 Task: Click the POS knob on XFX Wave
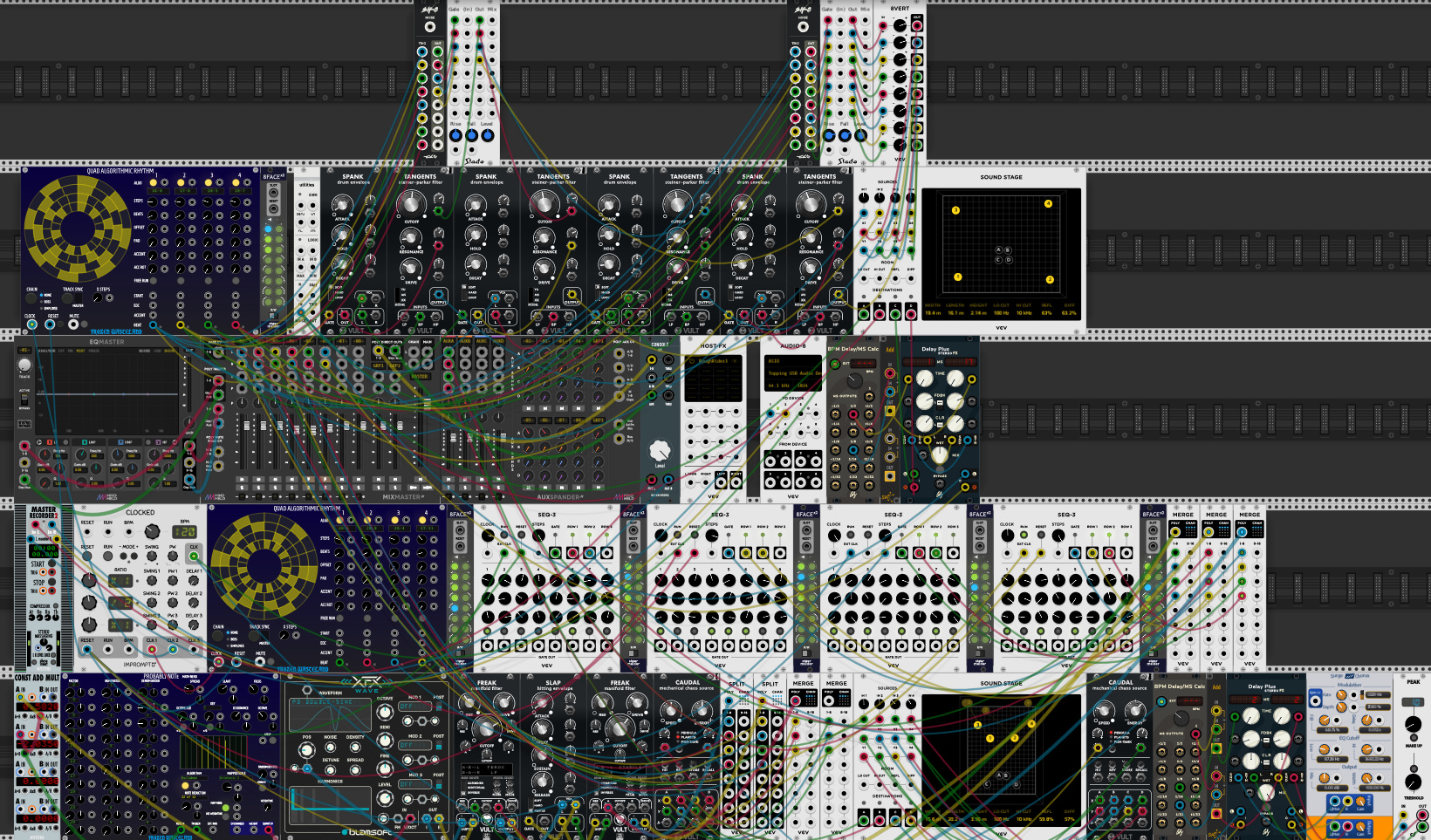(x=307, y=750)
